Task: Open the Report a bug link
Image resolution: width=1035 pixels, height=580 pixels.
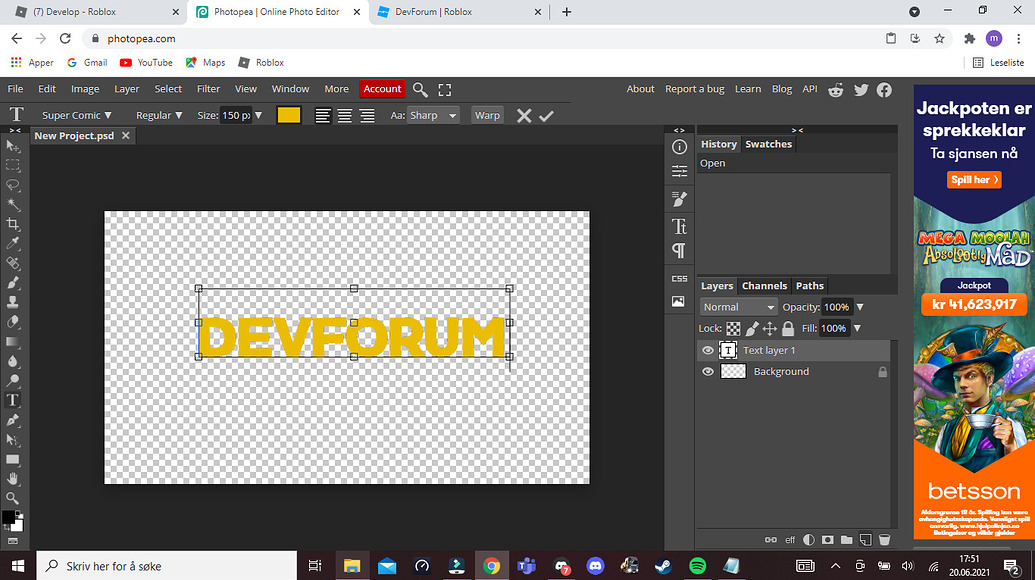Action: [x=694, y=88]
